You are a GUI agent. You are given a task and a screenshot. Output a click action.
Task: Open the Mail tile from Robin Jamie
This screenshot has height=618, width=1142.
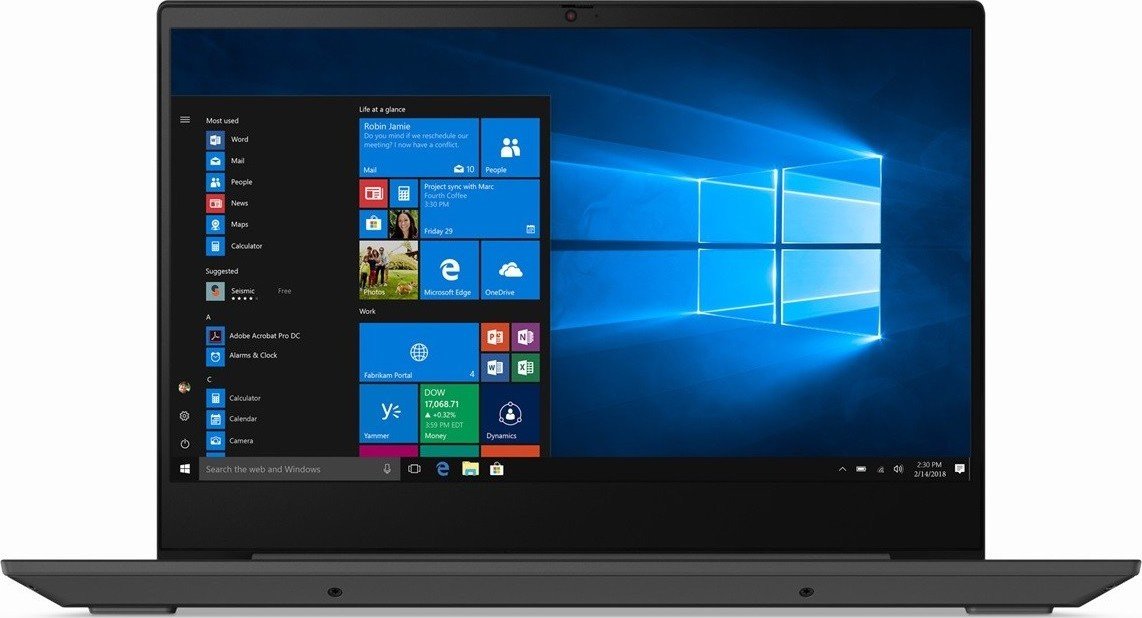coord(419,148)
